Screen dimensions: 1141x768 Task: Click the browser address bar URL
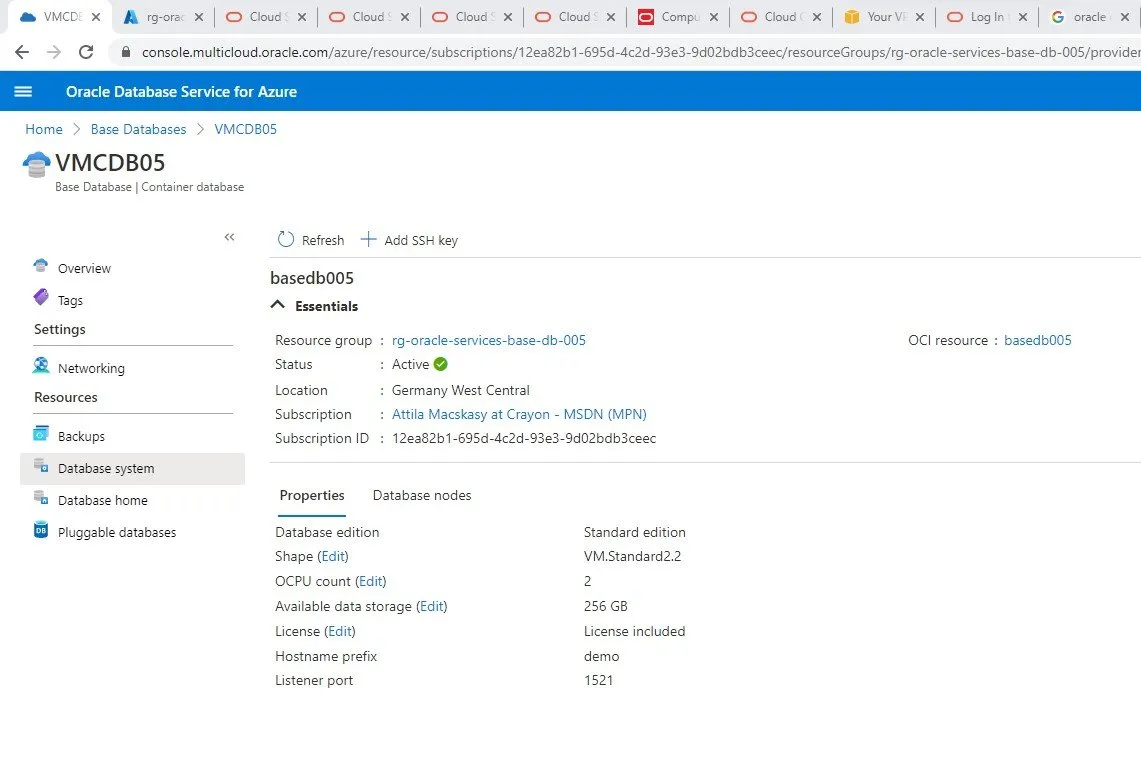(x=640, y=52)
